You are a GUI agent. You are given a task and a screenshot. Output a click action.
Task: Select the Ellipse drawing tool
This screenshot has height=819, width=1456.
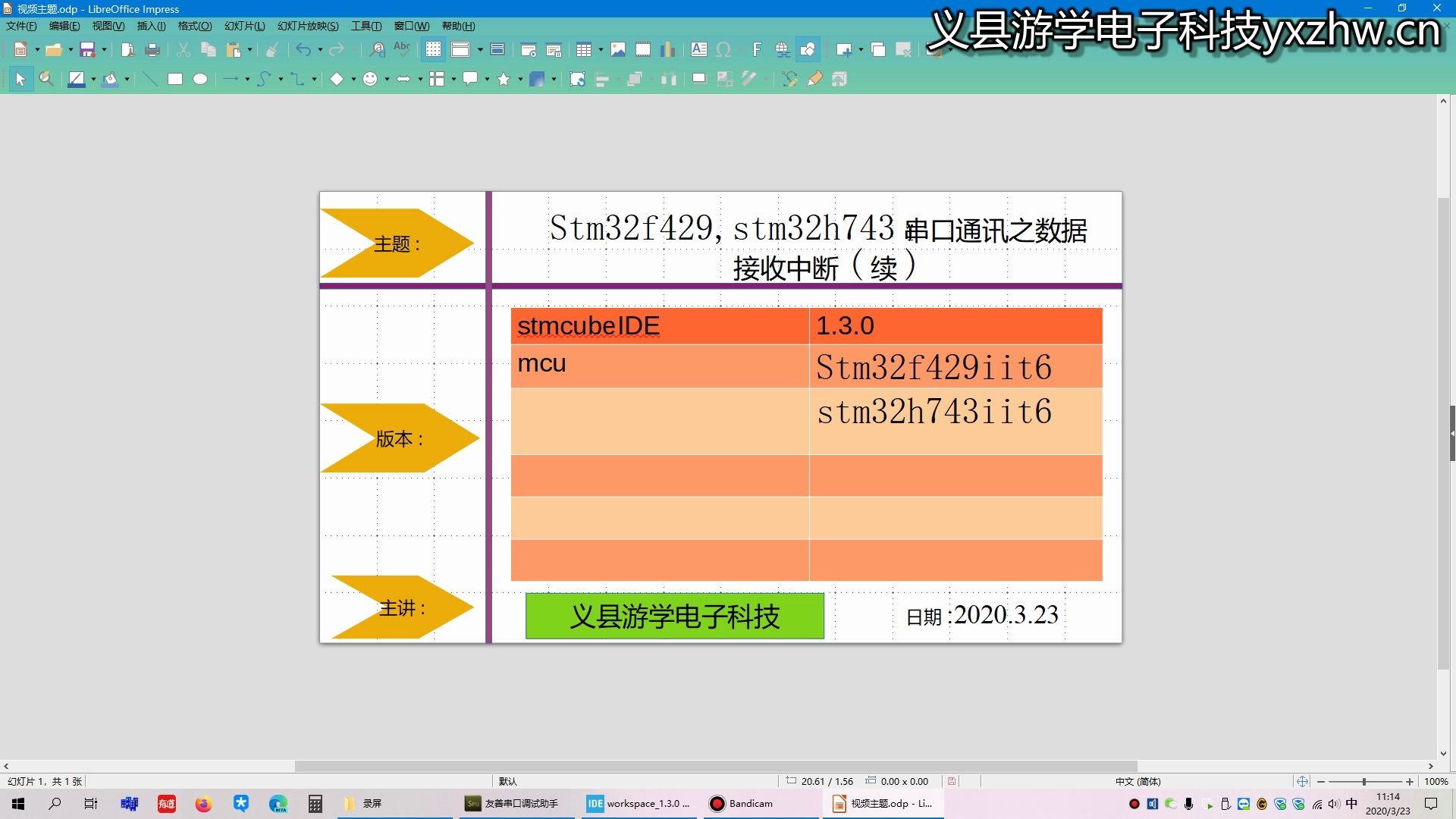coord(200,79)
